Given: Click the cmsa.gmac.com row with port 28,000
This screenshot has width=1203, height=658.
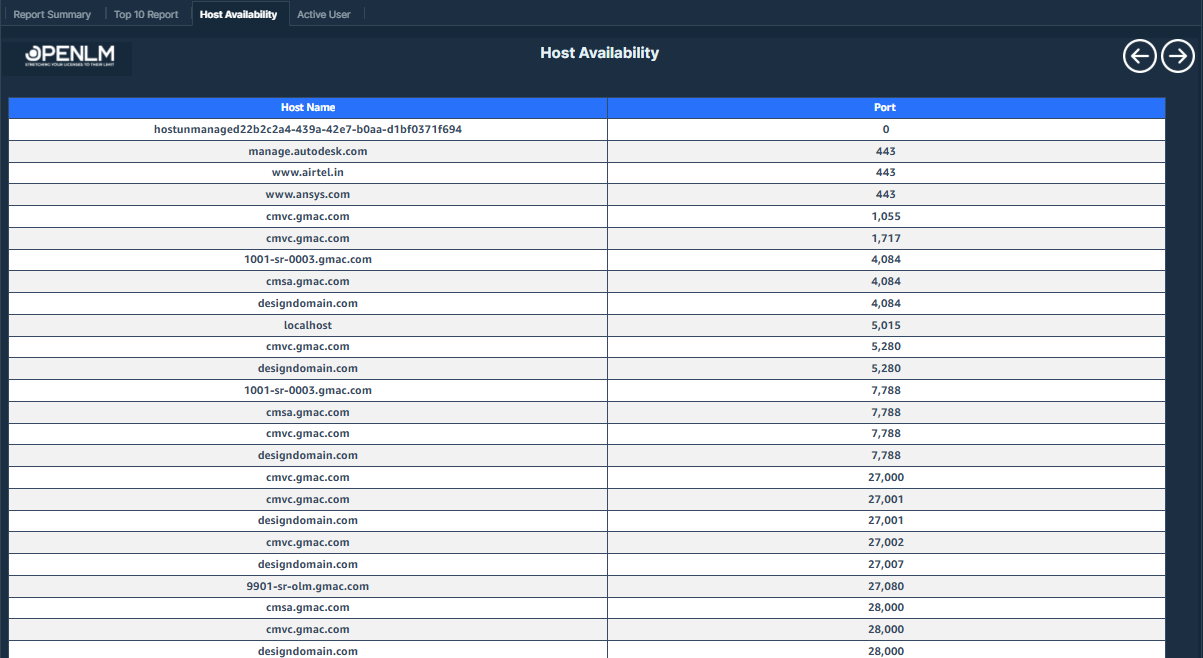Looking at the screenshot, I should pos(307,607).
